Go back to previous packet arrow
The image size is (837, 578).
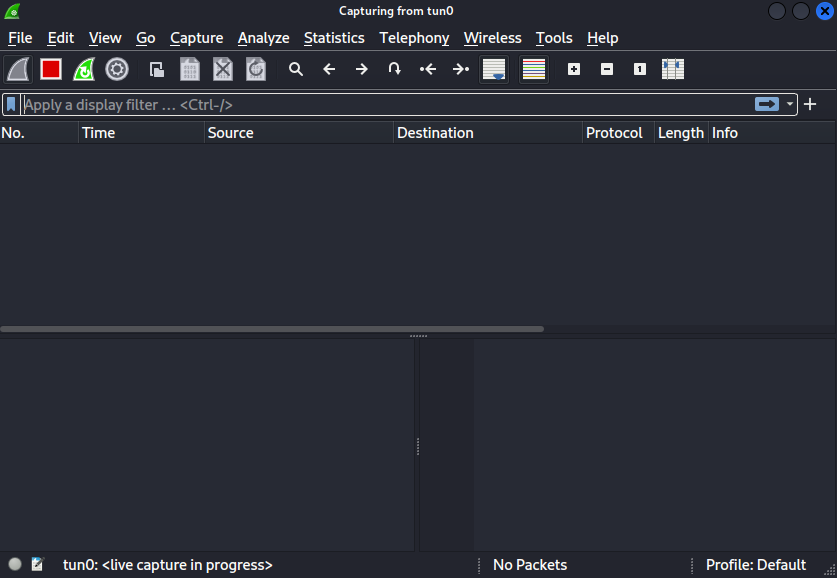coord(329,69)
